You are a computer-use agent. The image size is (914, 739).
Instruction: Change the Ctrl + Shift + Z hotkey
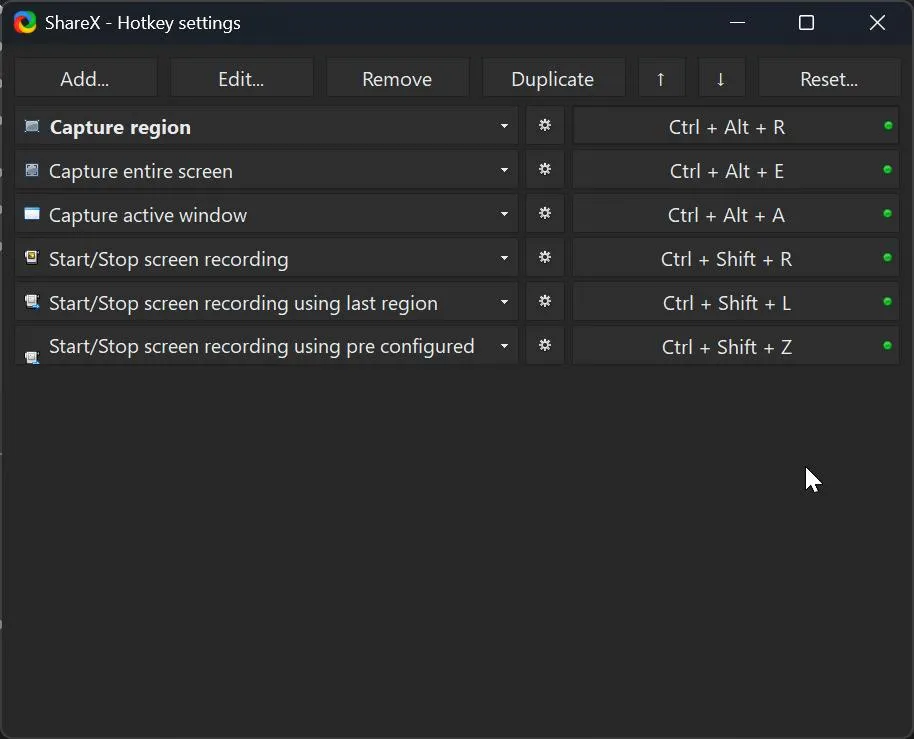click(x=736, y=346)
